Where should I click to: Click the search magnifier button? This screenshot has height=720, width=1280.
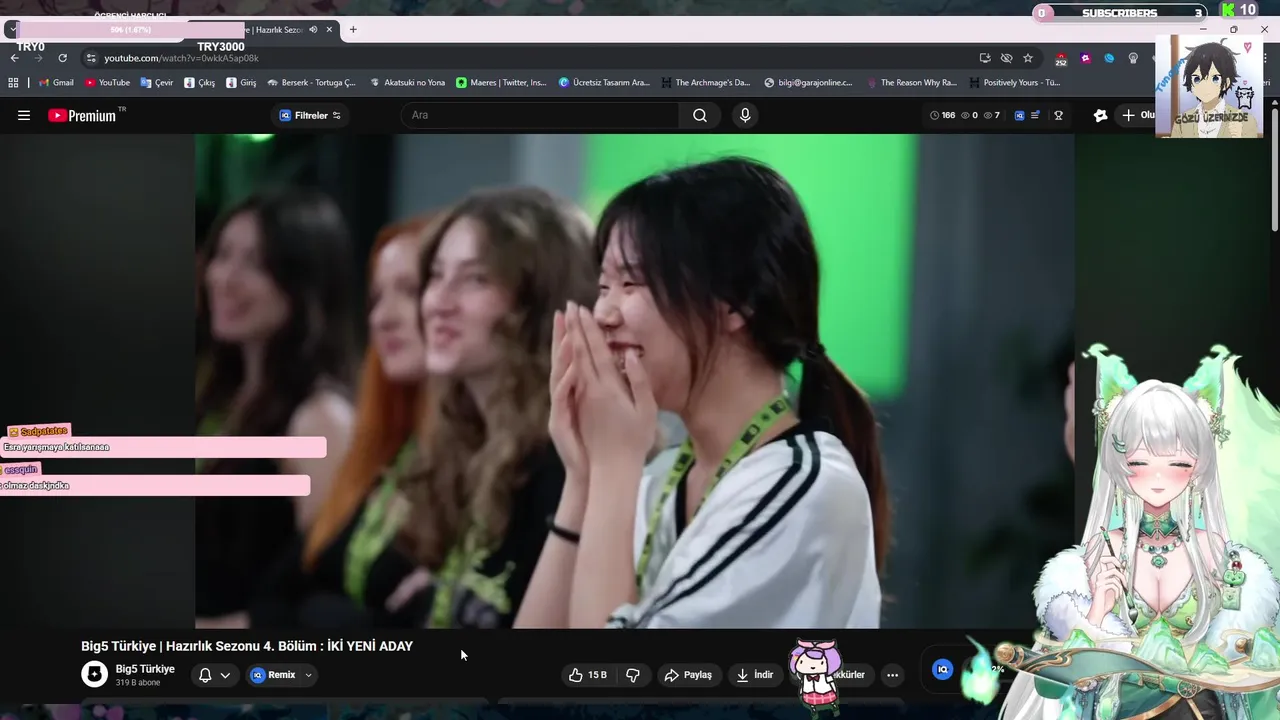pos(700,115)
